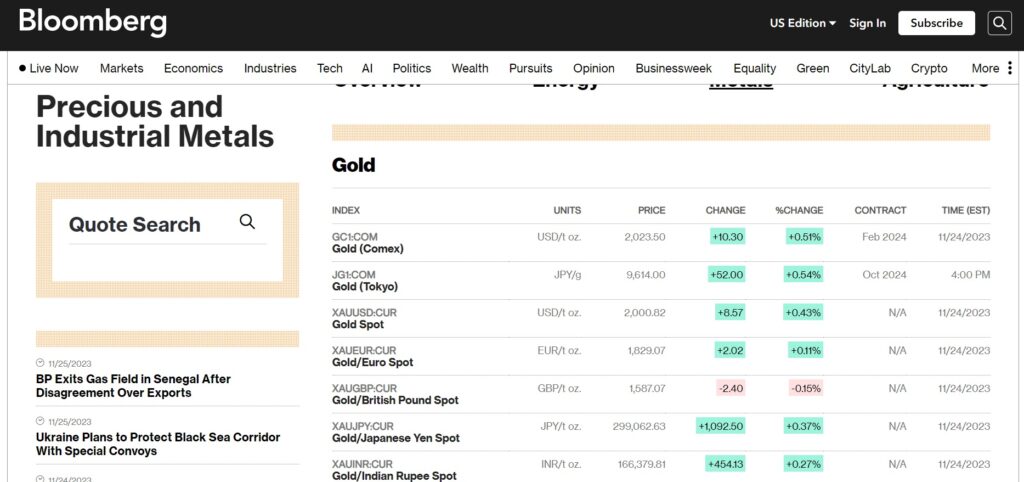Image resolution: width=1024 pixels, height=482 pixels.
Task: Click the change value +454.13
Action: coord(726,464)
